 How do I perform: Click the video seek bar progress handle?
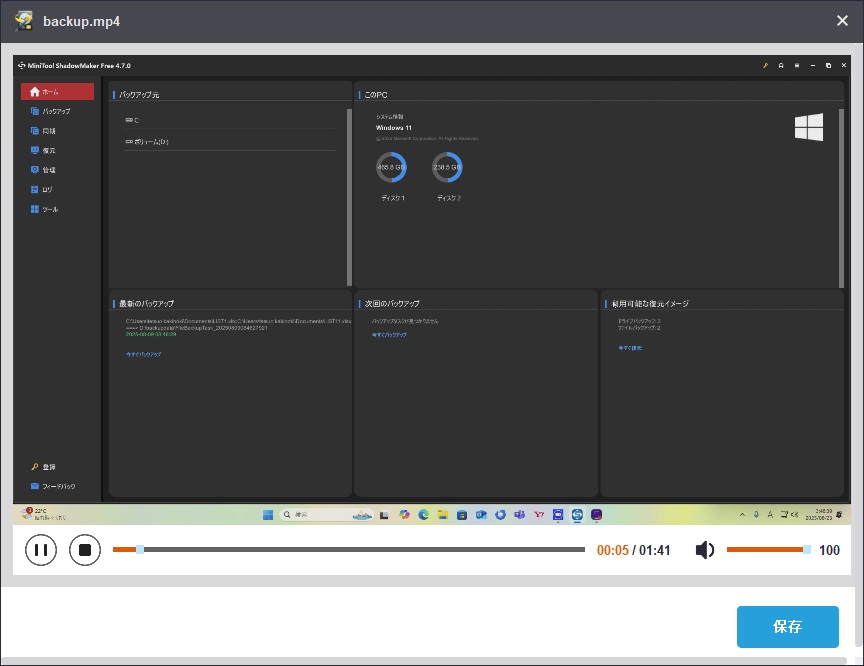coord(140,549)
